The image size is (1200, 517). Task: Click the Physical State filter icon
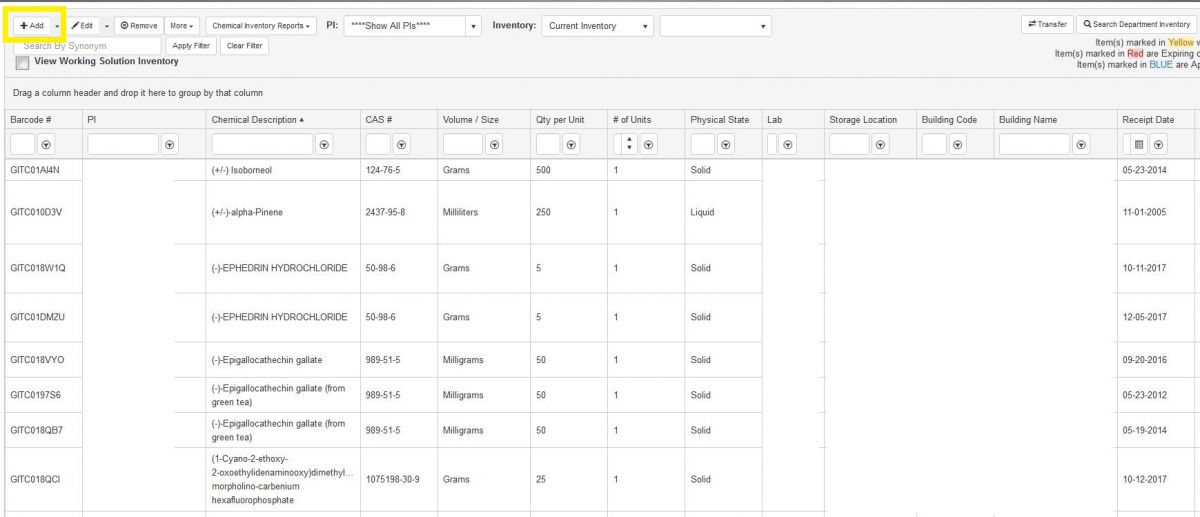point(725,145)
